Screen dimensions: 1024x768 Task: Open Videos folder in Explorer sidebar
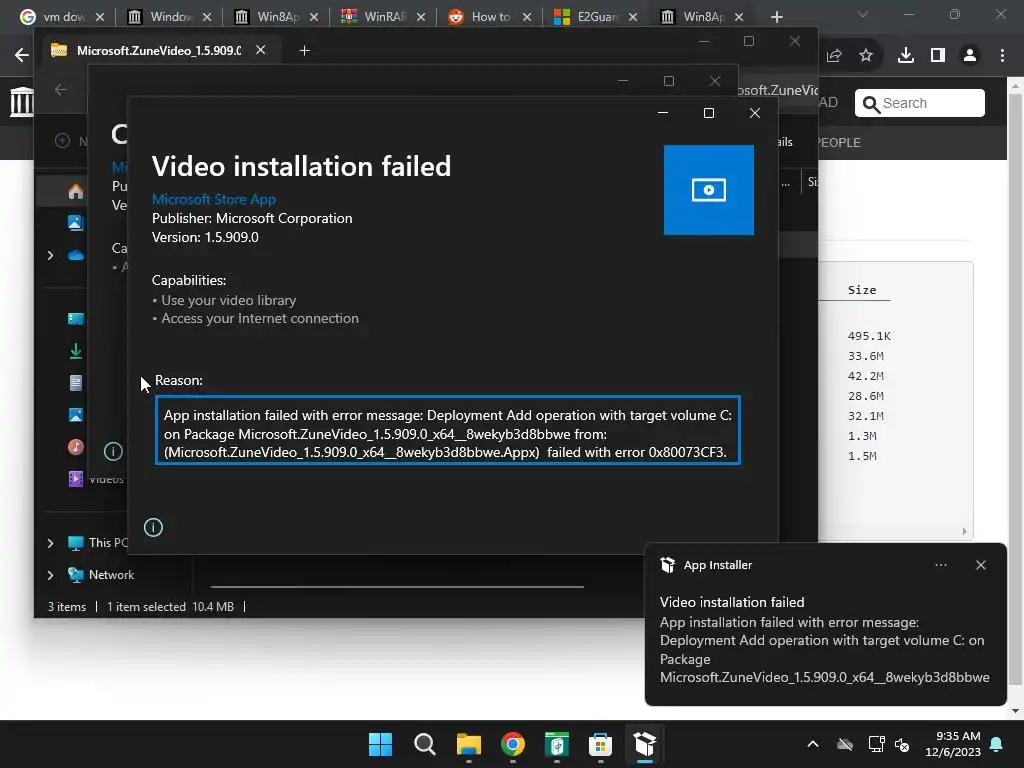76,479
